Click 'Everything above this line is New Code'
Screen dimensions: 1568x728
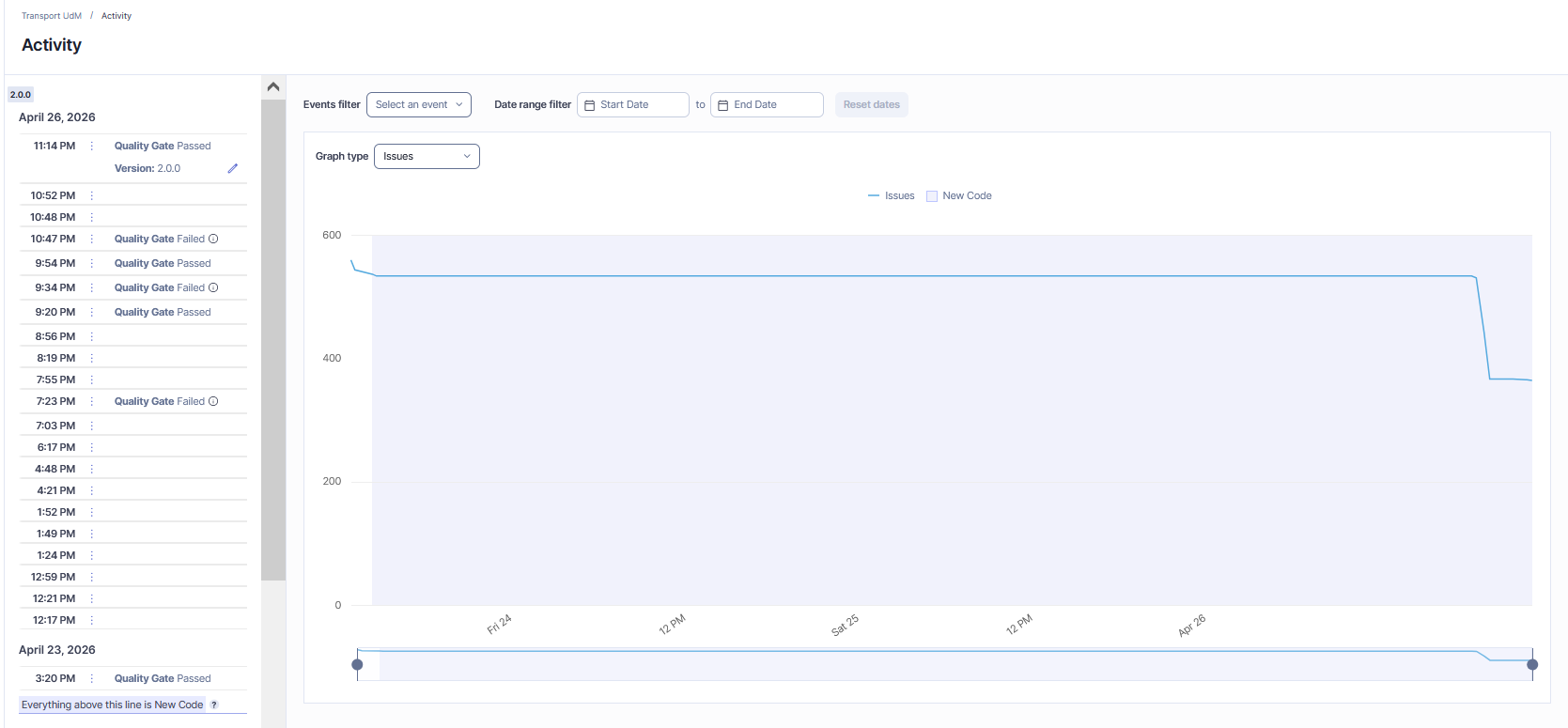coord(113,705)
